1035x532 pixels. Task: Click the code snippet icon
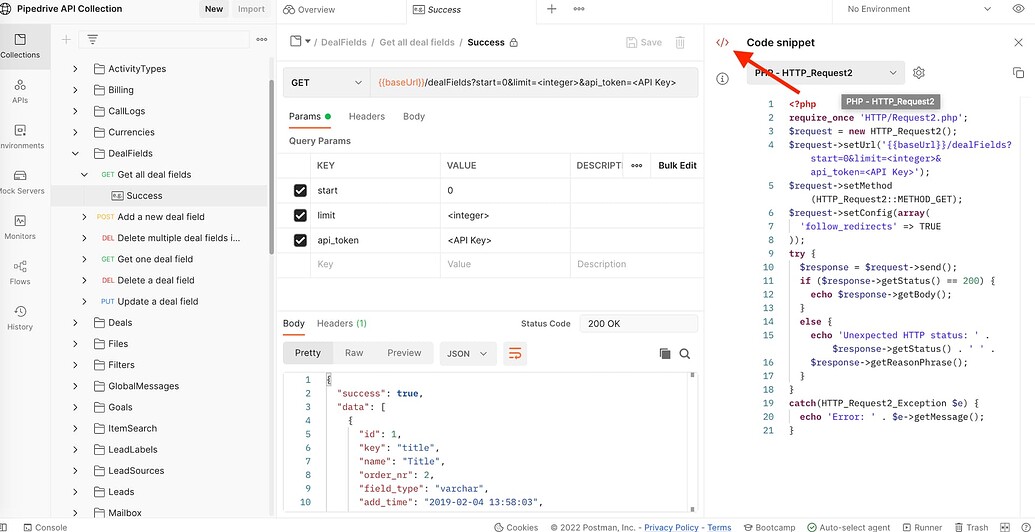(723, 42)
